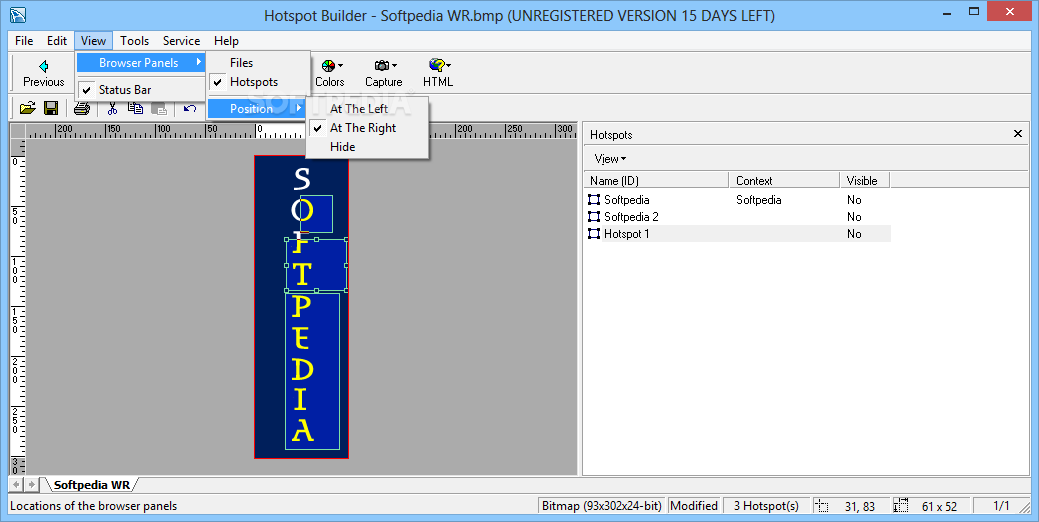The image size is (1039, 522).
Task: Click the Hotspot Builder title bar app icon
Action: [x=18, y=15]
